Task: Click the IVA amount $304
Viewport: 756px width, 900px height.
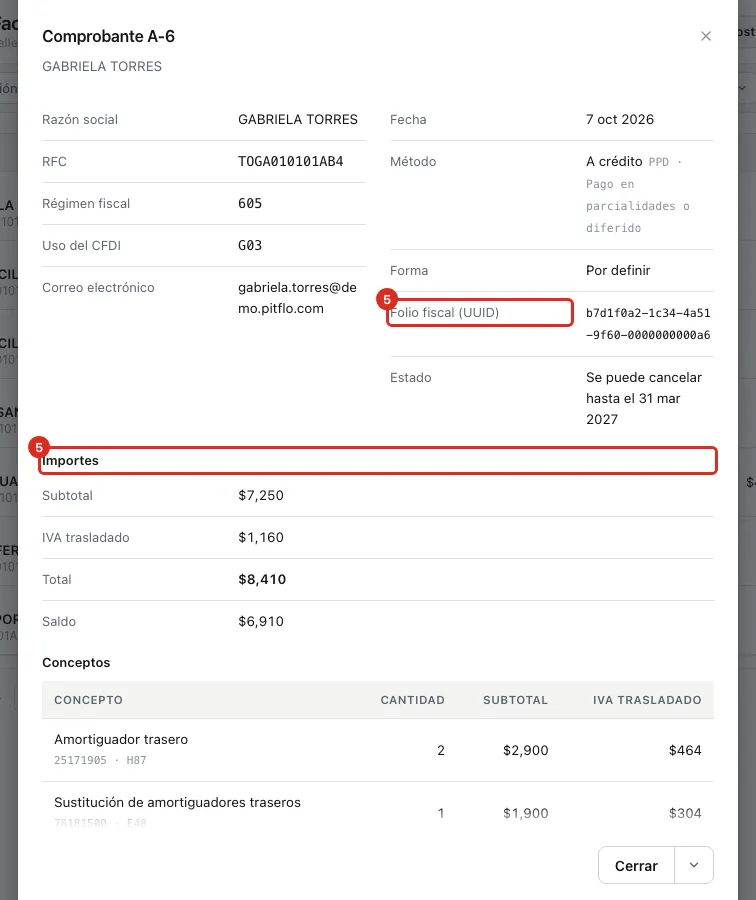Action: (685, 813)
